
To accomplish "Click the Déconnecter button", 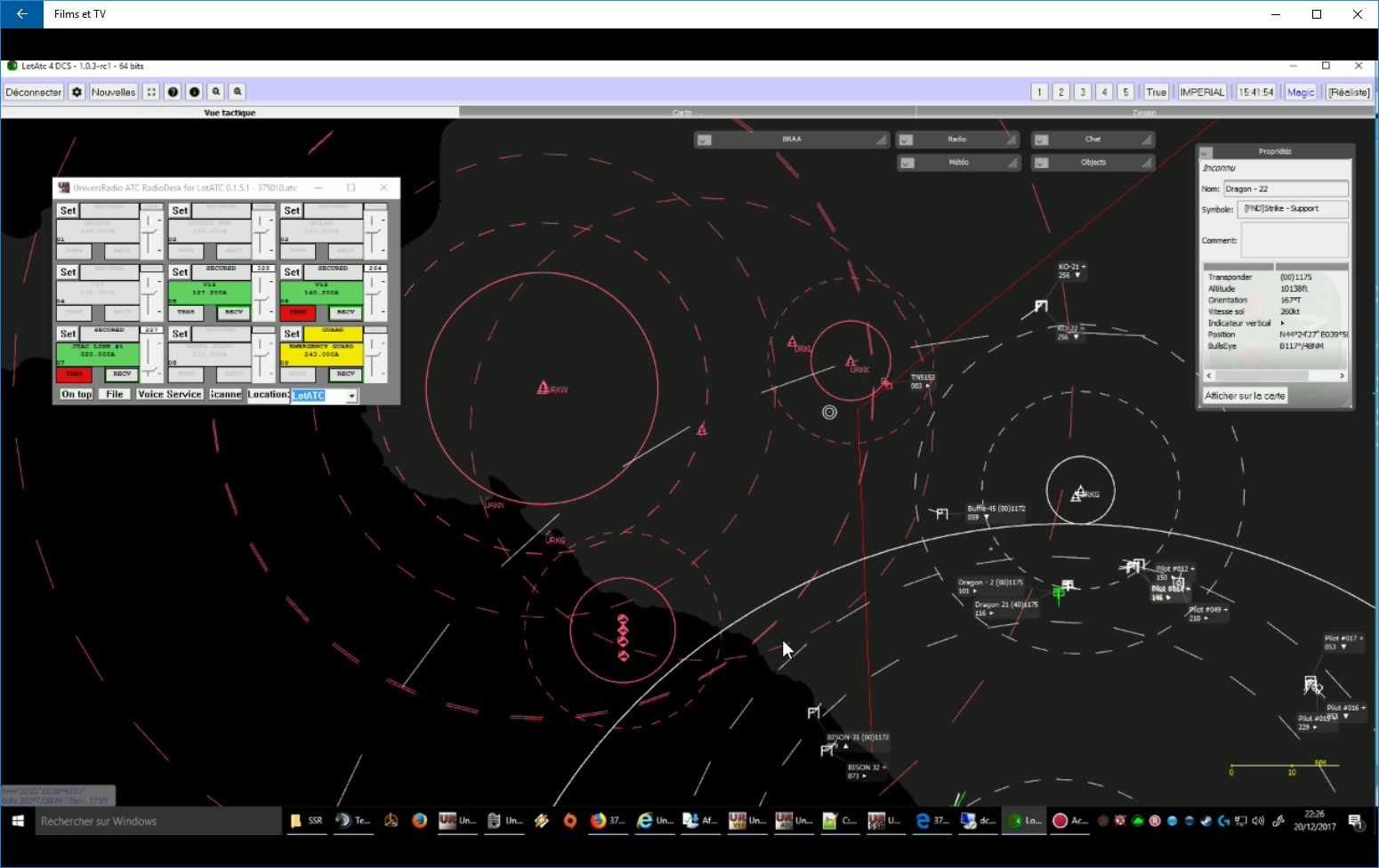I will [x=34, y=92].
